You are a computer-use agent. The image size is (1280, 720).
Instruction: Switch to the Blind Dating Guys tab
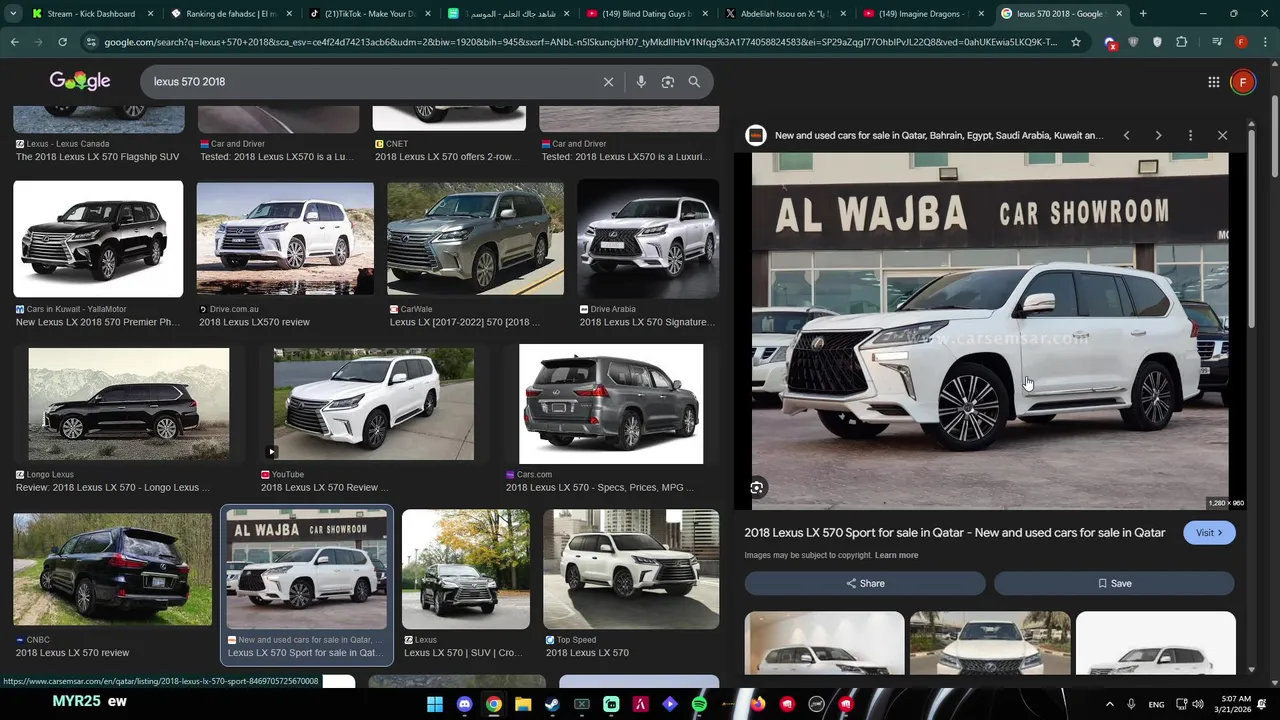645,14
